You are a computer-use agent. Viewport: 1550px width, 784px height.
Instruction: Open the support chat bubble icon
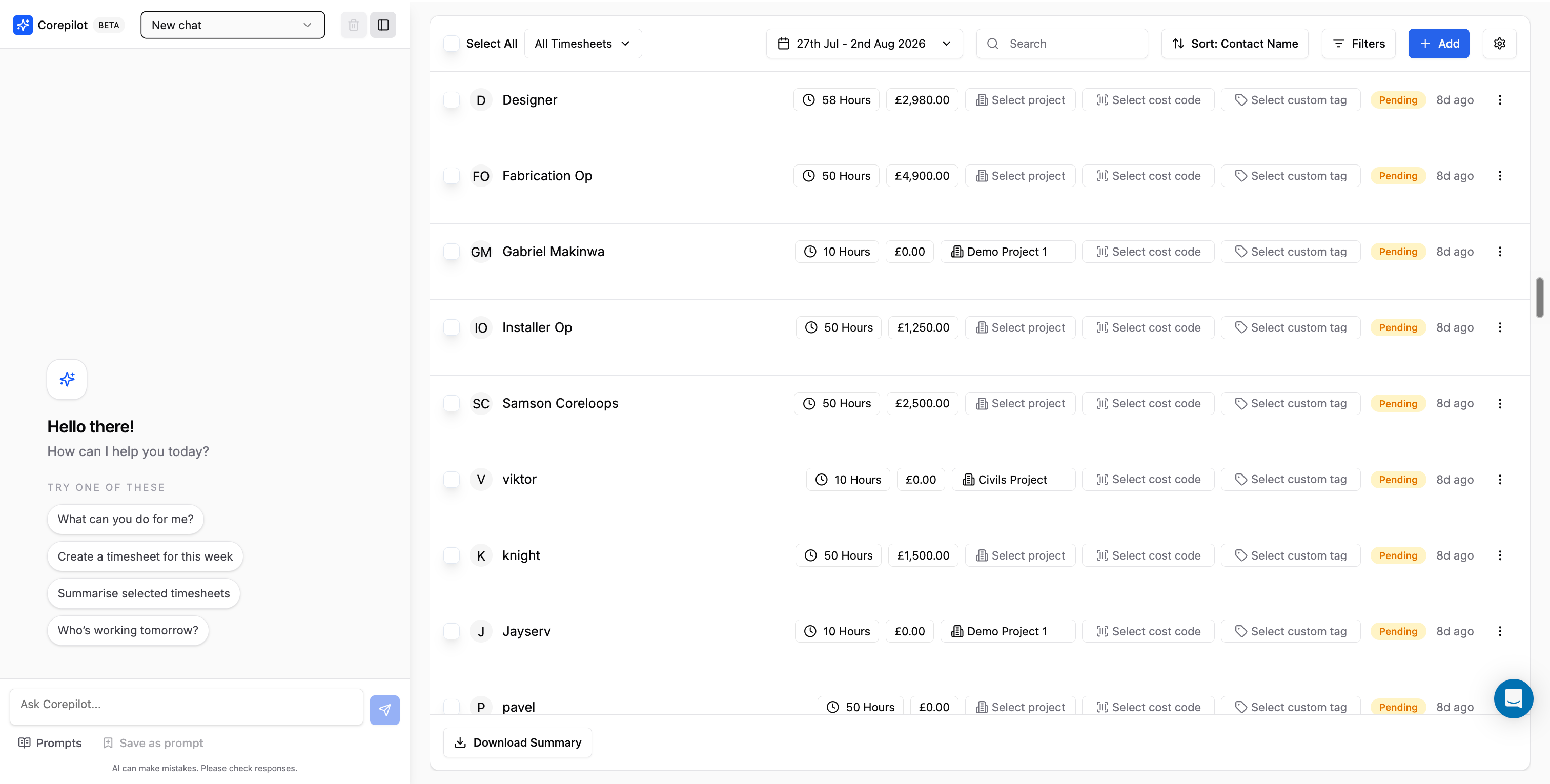(1513, 698)
